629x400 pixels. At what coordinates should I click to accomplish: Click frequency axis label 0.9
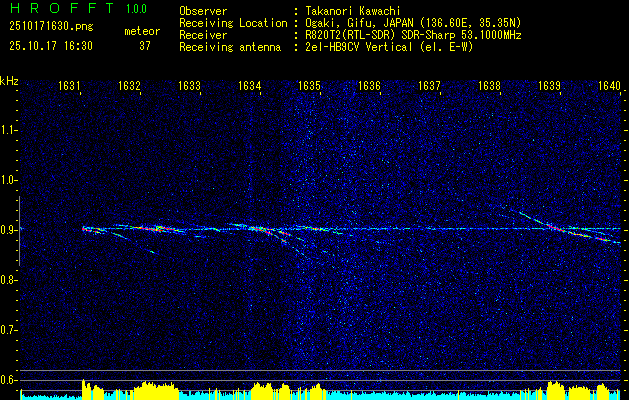pyautogui.click(x=8, y=230)
